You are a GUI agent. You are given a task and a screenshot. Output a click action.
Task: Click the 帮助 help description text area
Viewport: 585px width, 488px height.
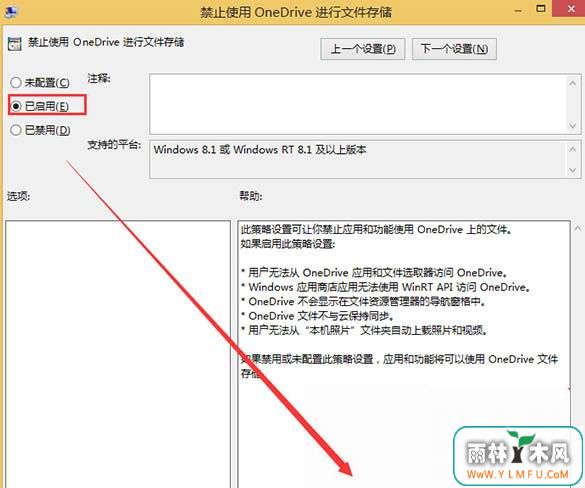(404, 354)
